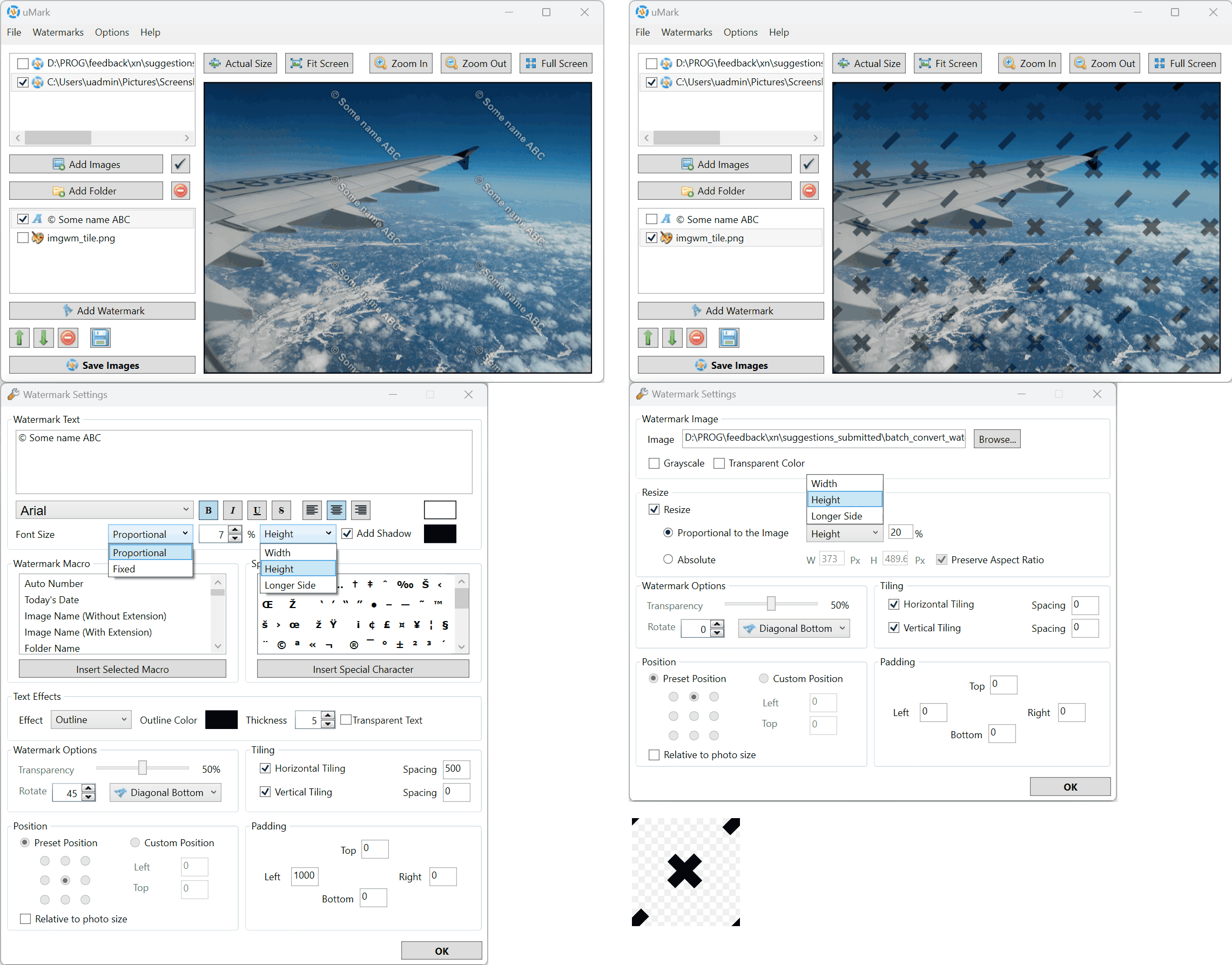Open the Arial font dropdown
This screenshot has width=1232, height=965.
click(x=105, y=510)
